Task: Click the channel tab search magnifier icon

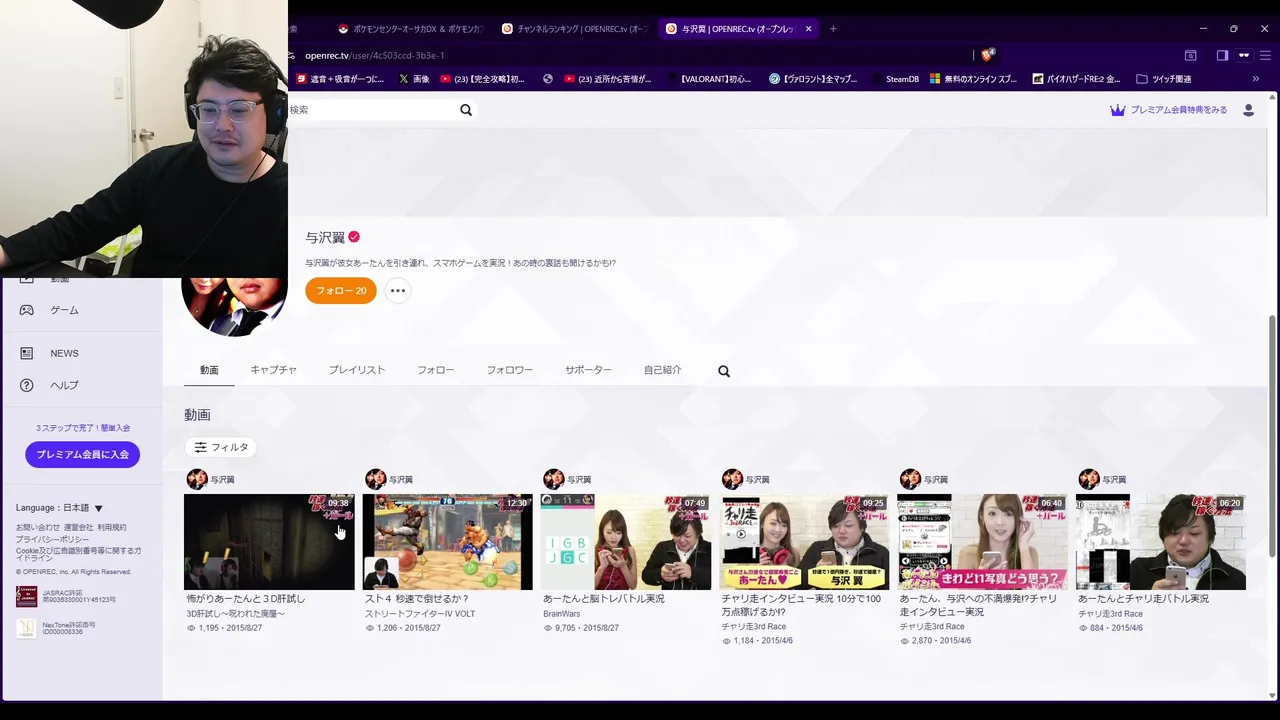Action: pyautogui.click(x=724, y=371)
